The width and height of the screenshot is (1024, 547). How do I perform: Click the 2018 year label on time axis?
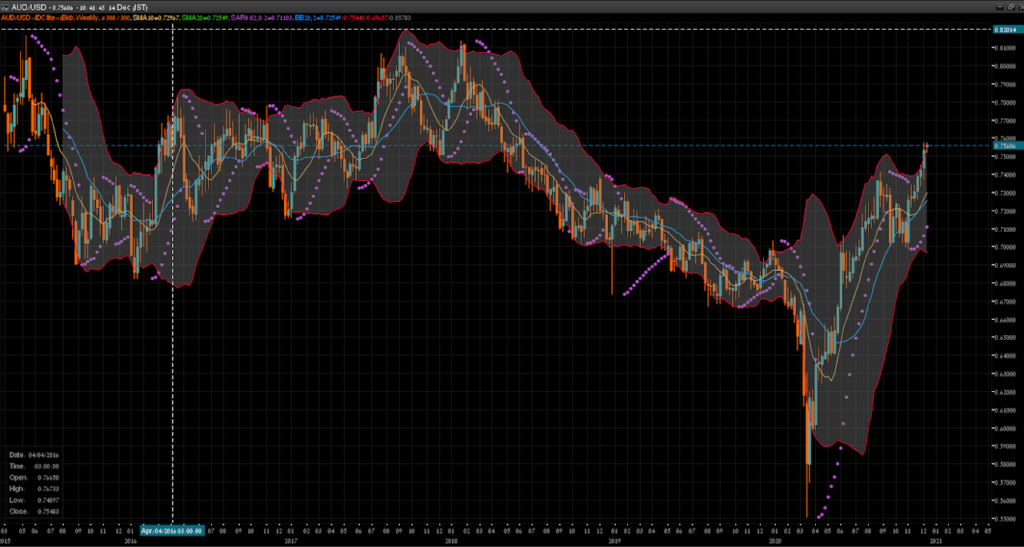point(451,540)
